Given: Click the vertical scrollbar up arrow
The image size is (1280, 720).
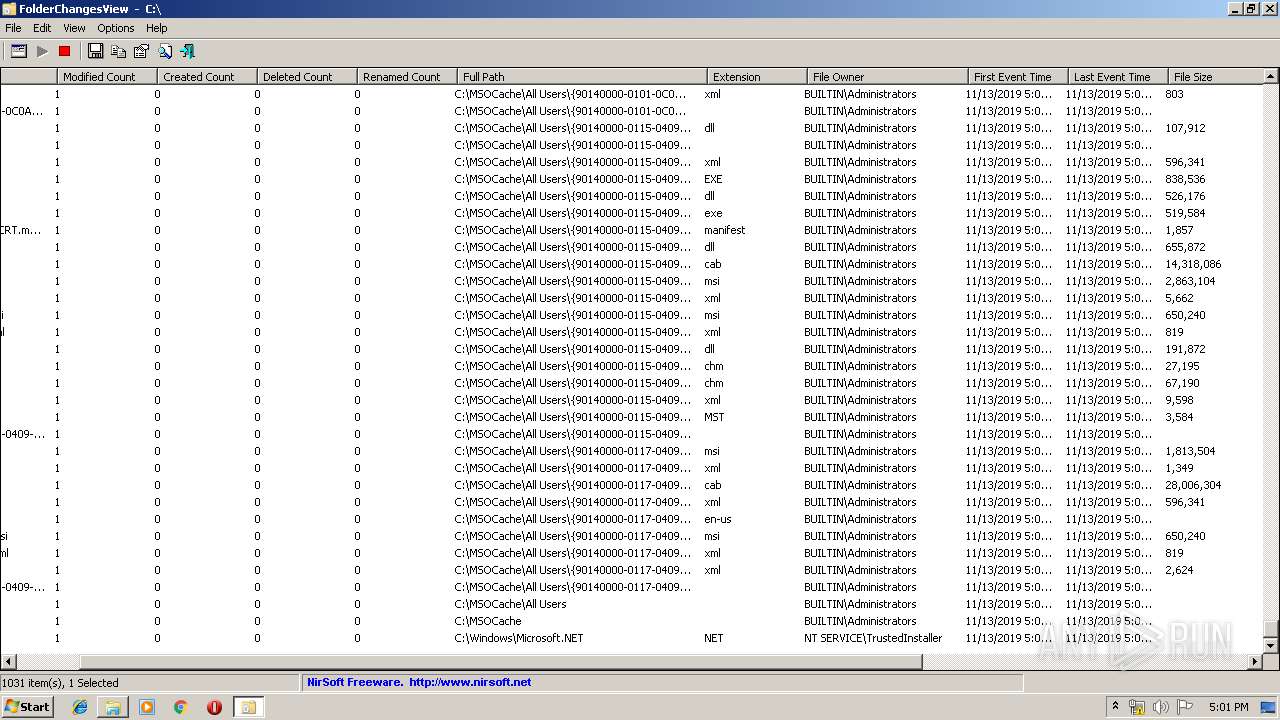Looking at the screenshot, I should 1272,76.
